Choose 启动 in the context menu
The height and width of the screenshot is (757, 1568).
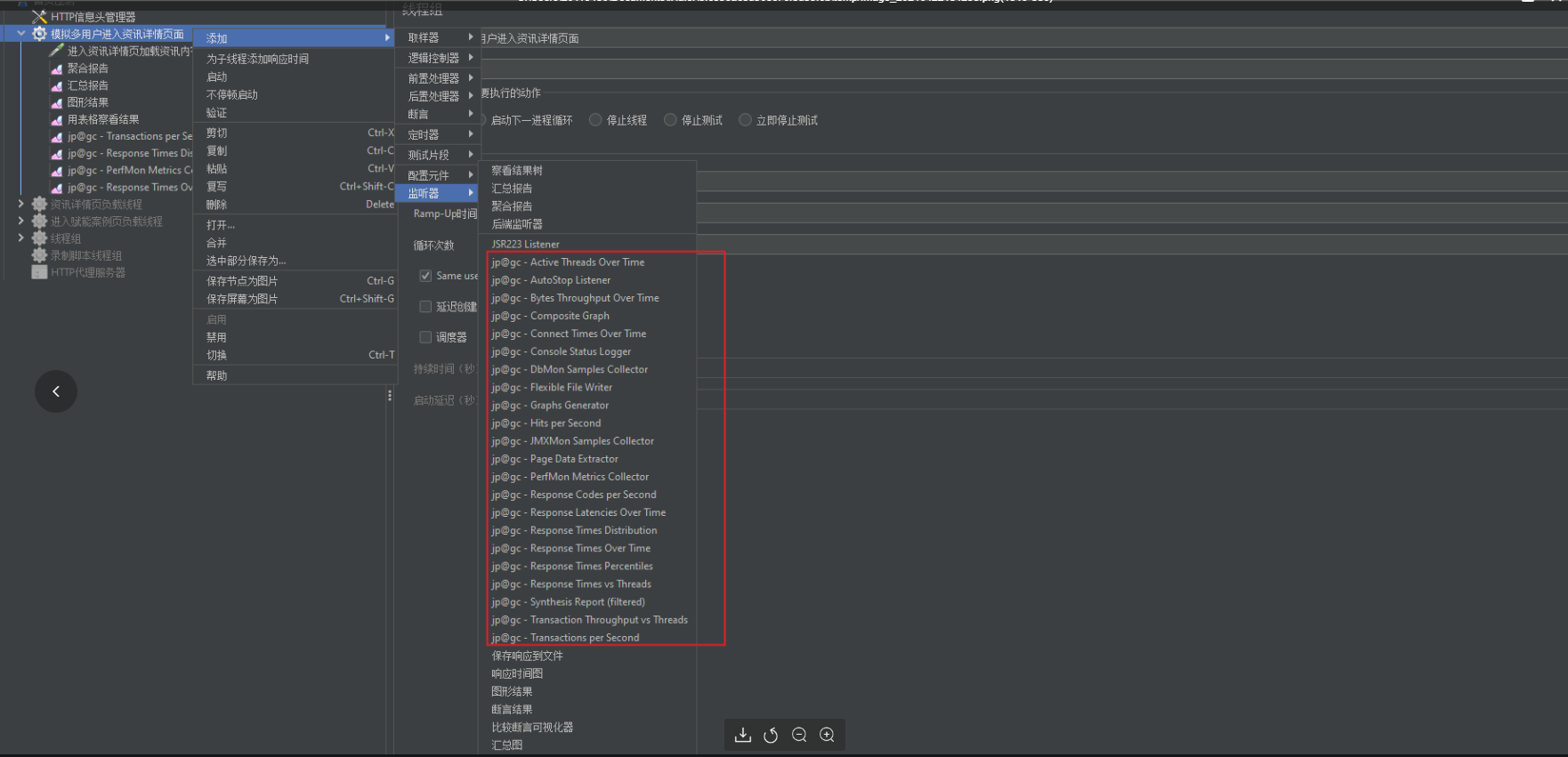295,77
